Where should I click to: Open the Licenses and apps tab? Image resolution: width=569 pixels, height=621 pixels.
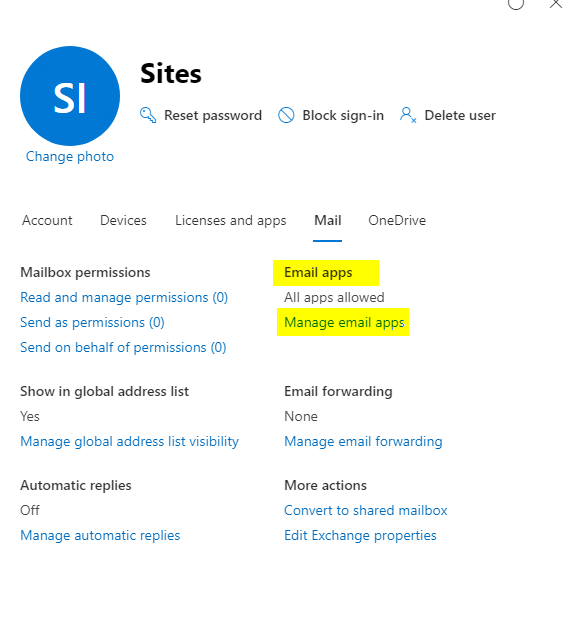(x=230, y=221)
